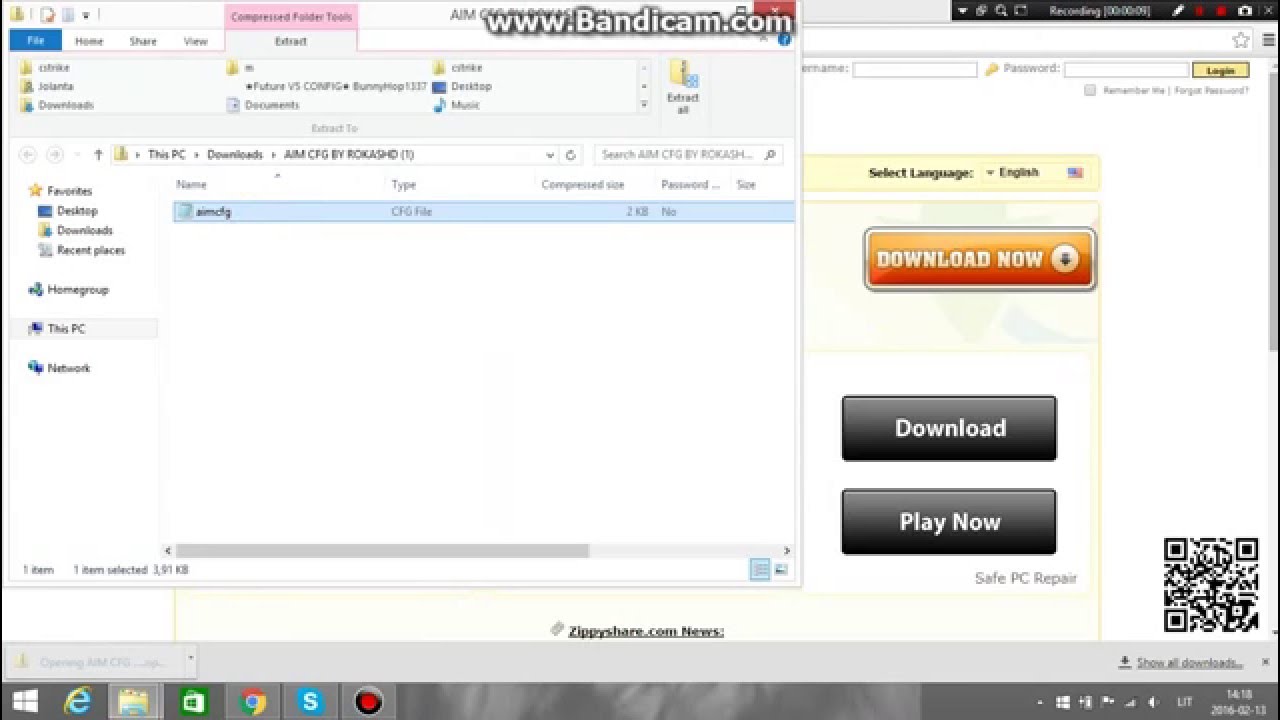Image resolution: width=1280 pixels, height=720 pixels.
Task: Open the recent locations dropdown arrow
Action: (76, 155)
